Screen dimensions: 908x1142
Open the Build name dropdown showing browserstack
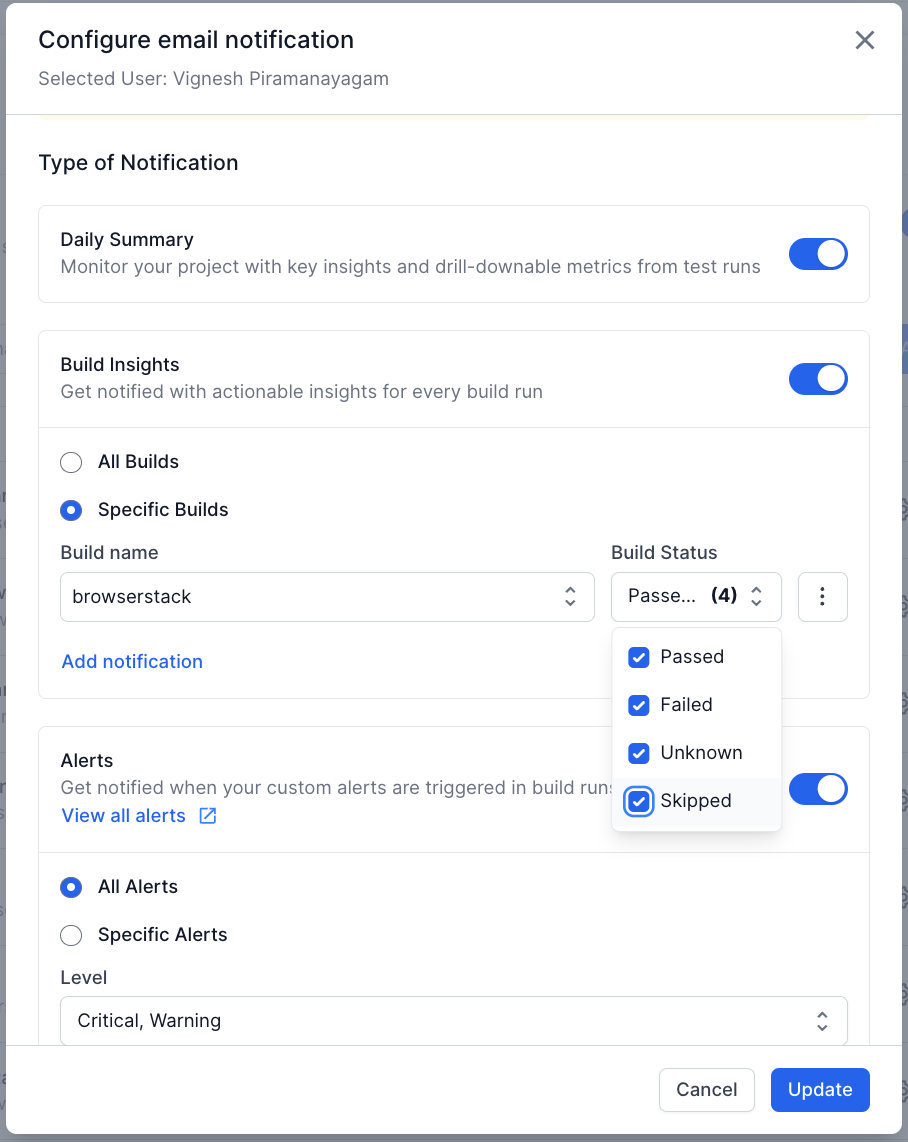pyautogui.click(x=327, y=597)
